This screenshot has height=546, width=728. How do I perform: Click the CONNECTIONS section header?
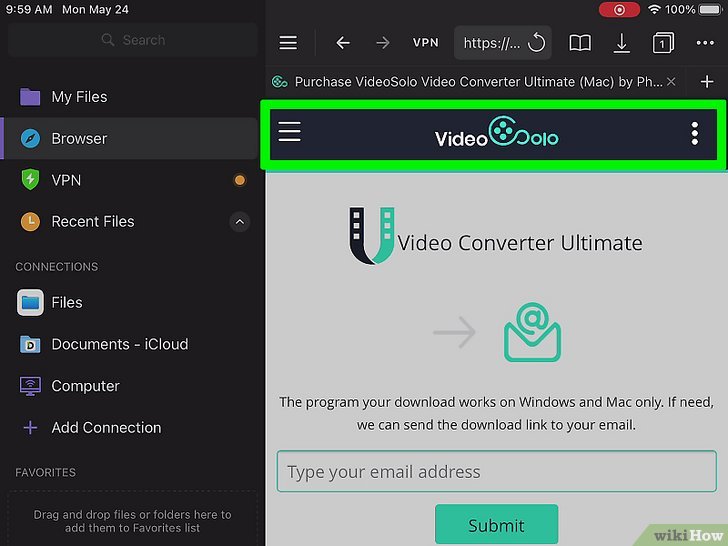(57, 266)
